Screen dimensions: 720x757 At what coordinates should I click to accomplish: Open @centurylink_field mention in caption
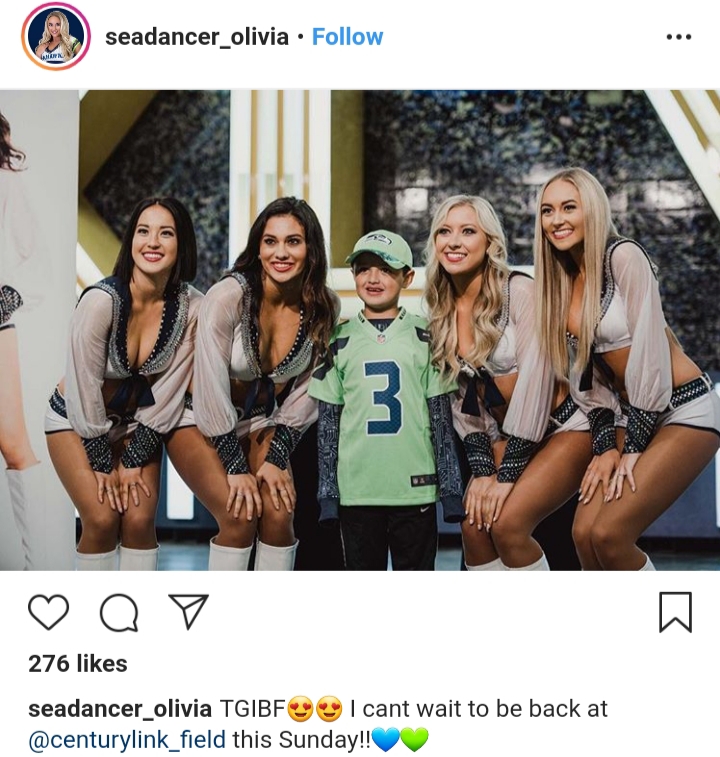[x=127, y=740]
